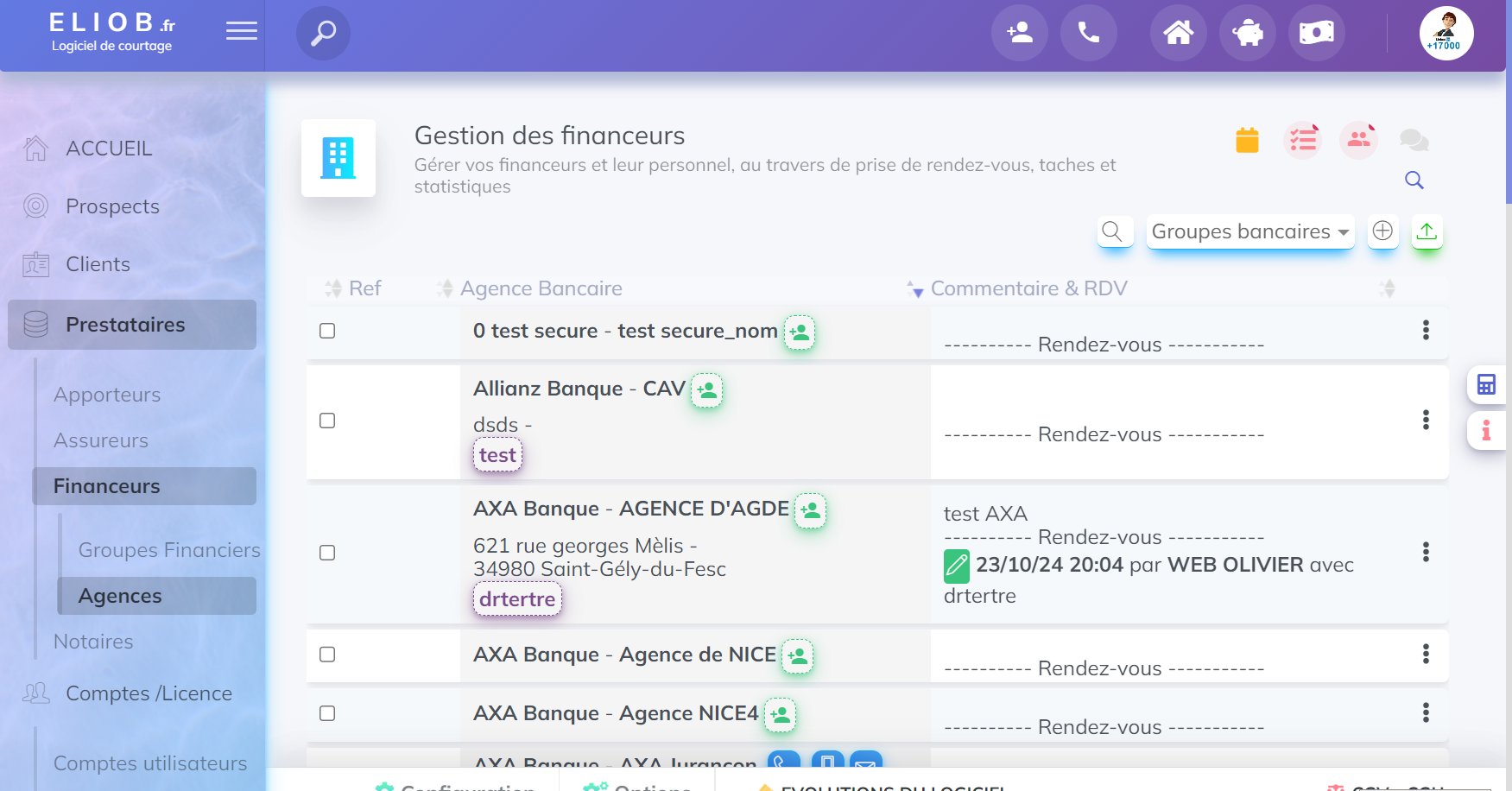Open the hamburger menu in header
Screen dimensions: 1512x791
242,31
